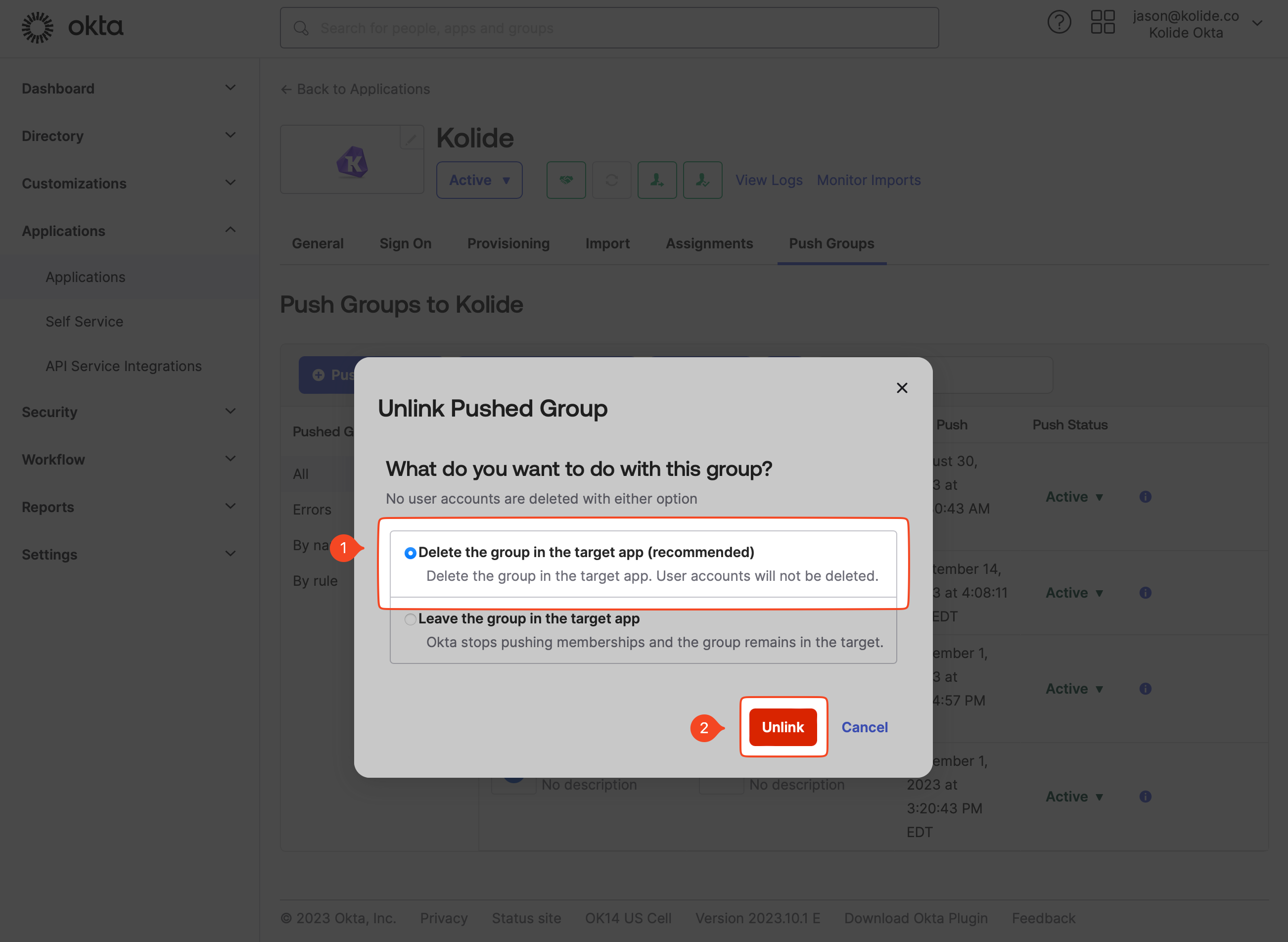Click the Cancel link in dialog
Viewport: 1288px width, 942px height.
click(864, 727)
